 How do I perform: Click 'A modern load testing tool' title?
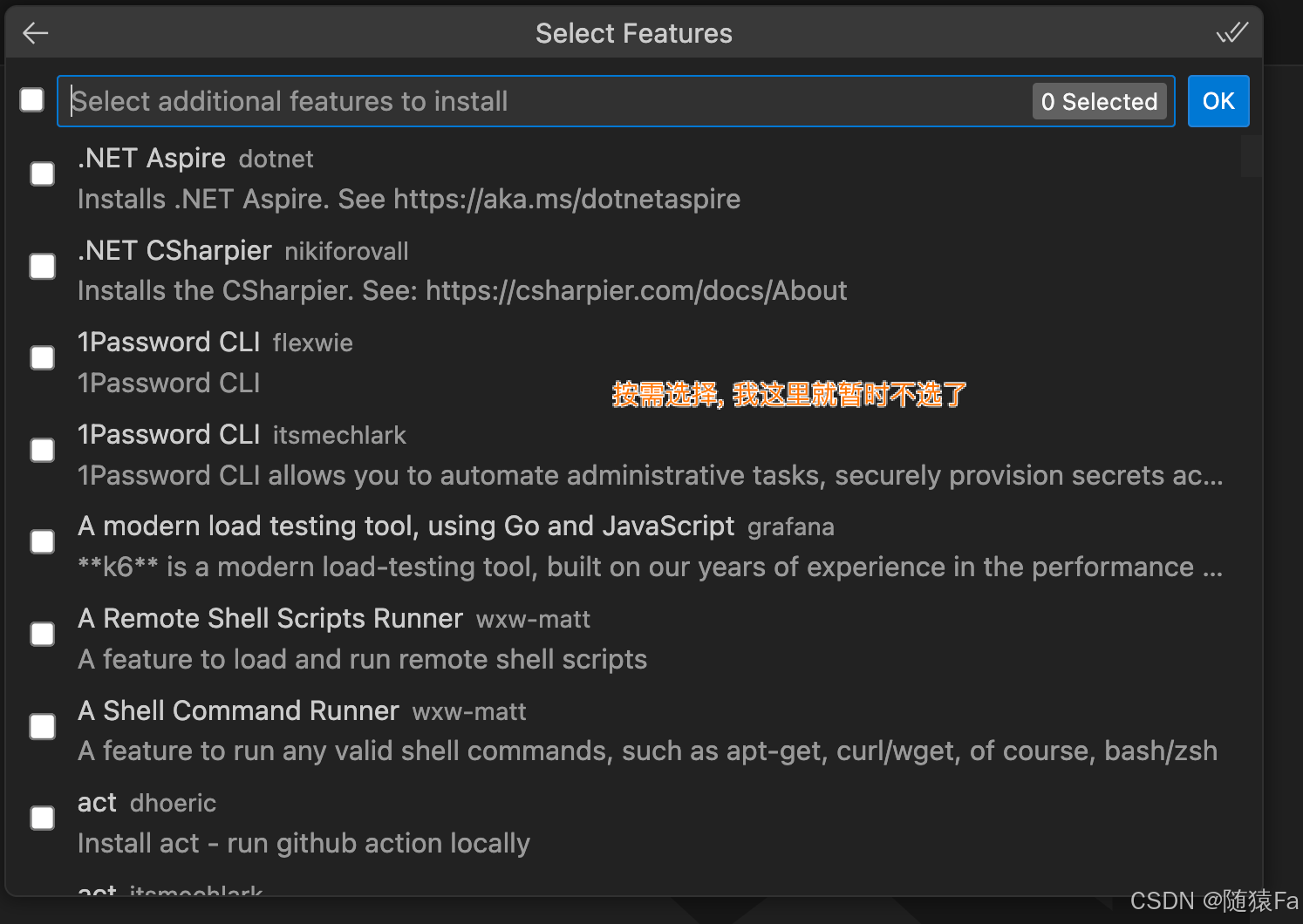[x=406, y=526]
